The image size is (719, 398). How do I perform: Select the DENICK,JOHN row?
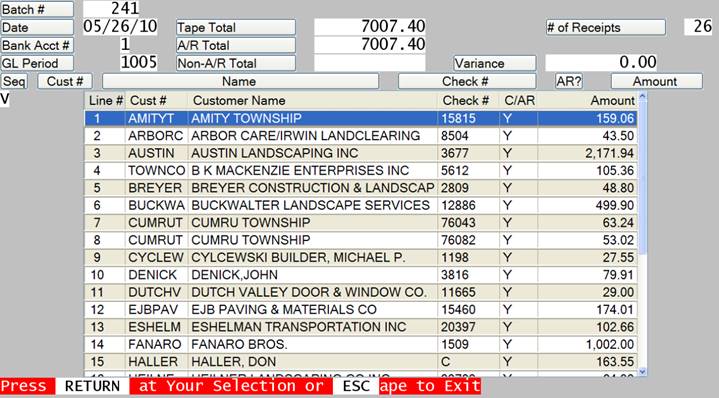[361, 275]
